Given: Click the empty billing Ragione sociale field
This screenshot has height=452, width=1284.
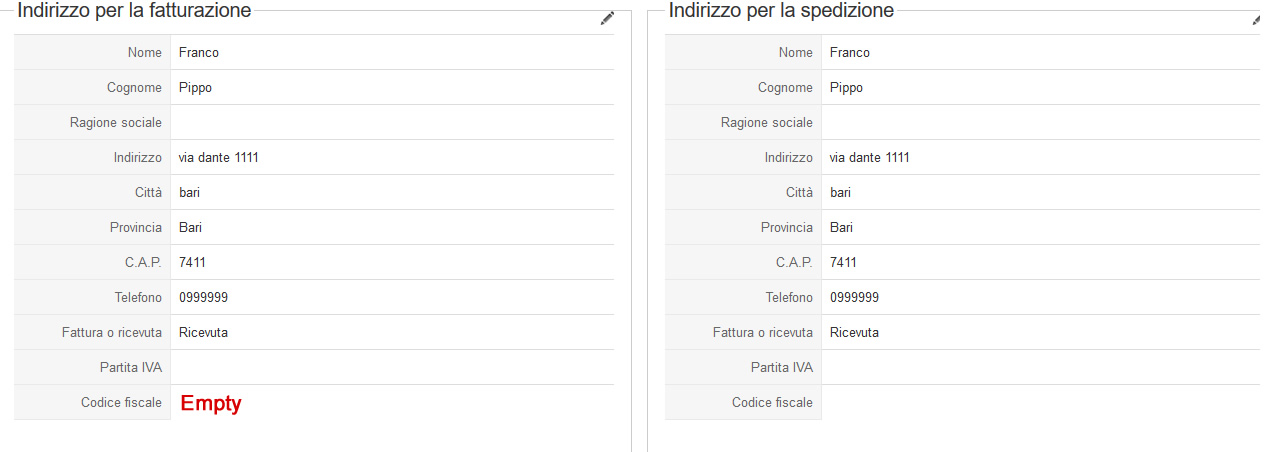Looking at the screenshot, I should point(392,123).
